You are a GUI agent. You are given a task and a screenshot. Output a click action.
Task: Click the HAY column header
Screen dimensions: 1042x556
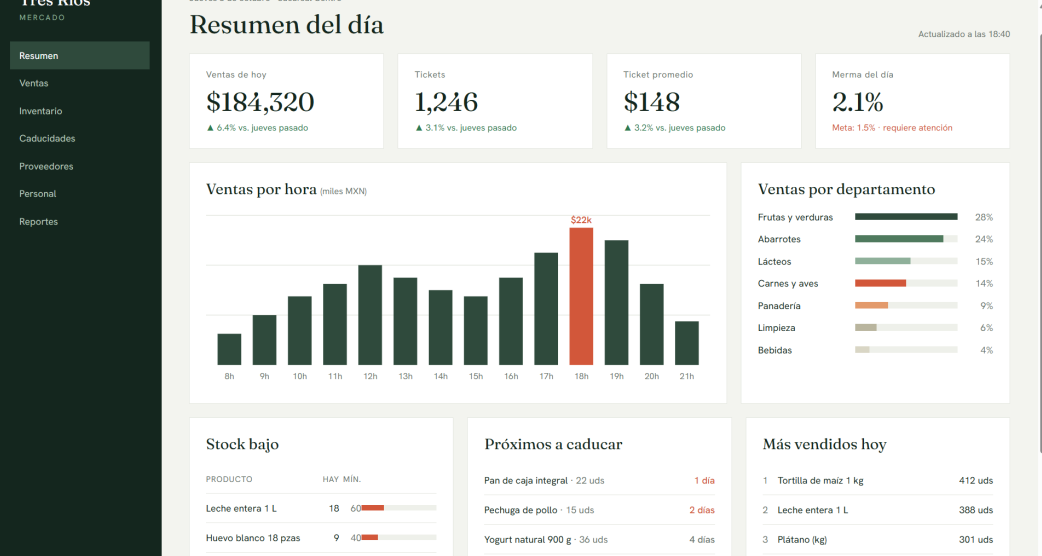331,479
